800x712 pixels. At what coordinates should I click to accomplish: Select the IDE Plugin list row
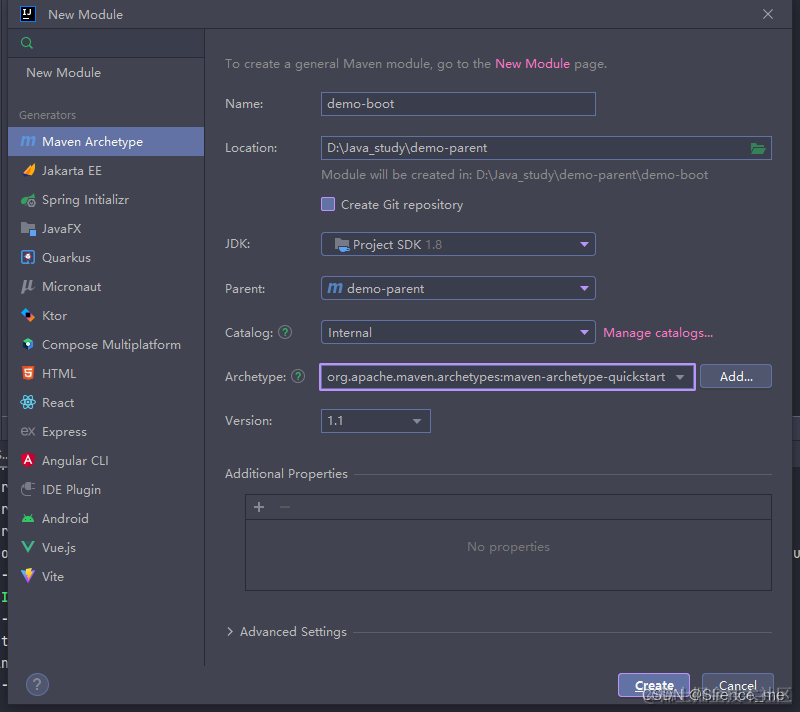[x=106, y=490]
